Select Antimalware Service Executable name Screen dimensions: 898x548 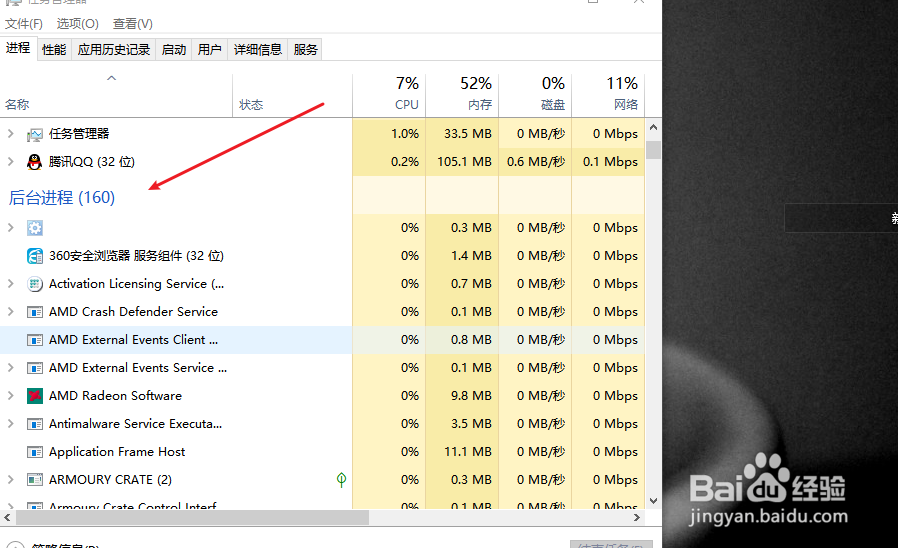click(x=136, y=424)
